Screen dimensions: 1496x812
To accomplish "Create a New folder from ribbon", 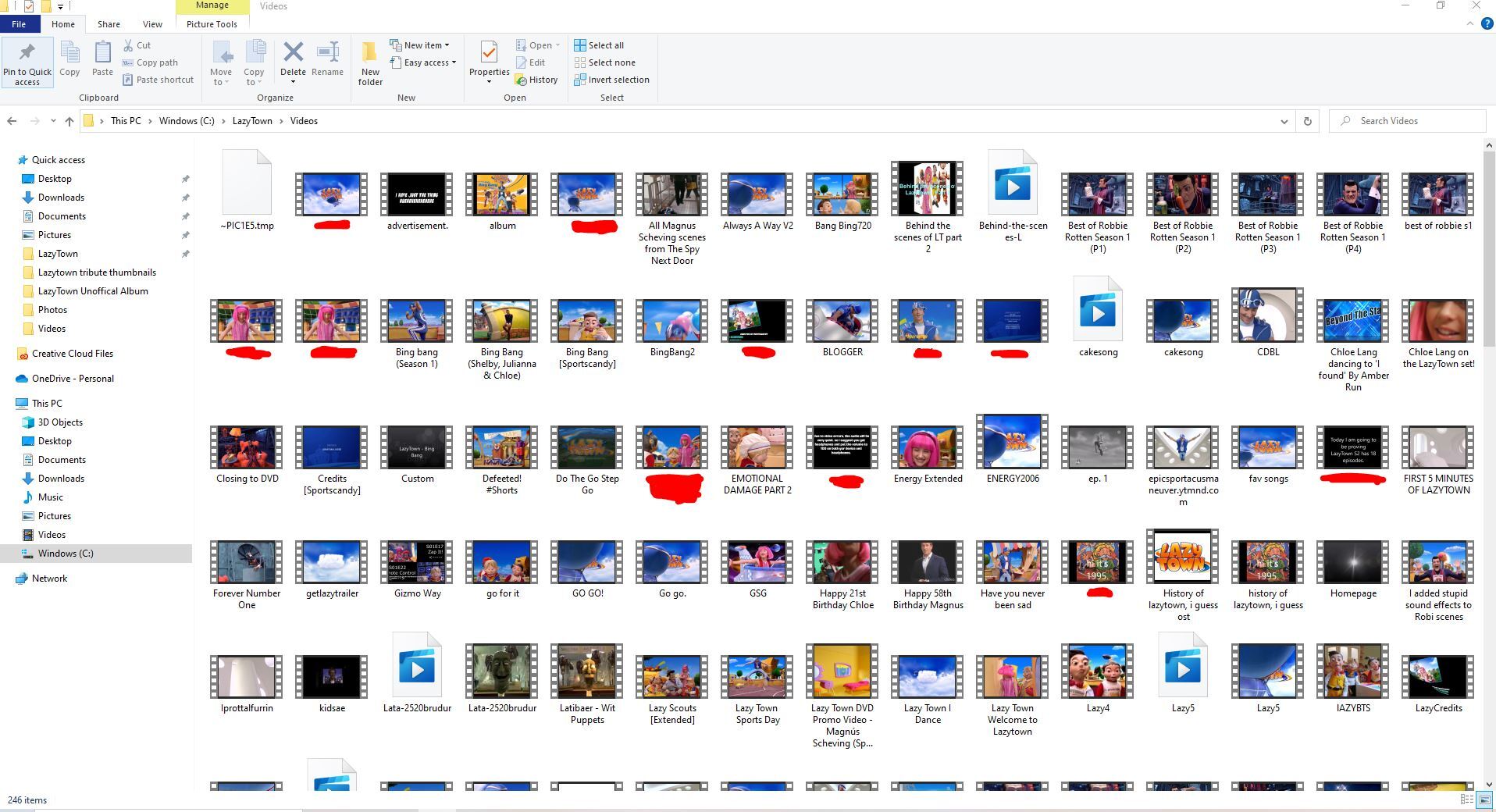I will point(370,62).
